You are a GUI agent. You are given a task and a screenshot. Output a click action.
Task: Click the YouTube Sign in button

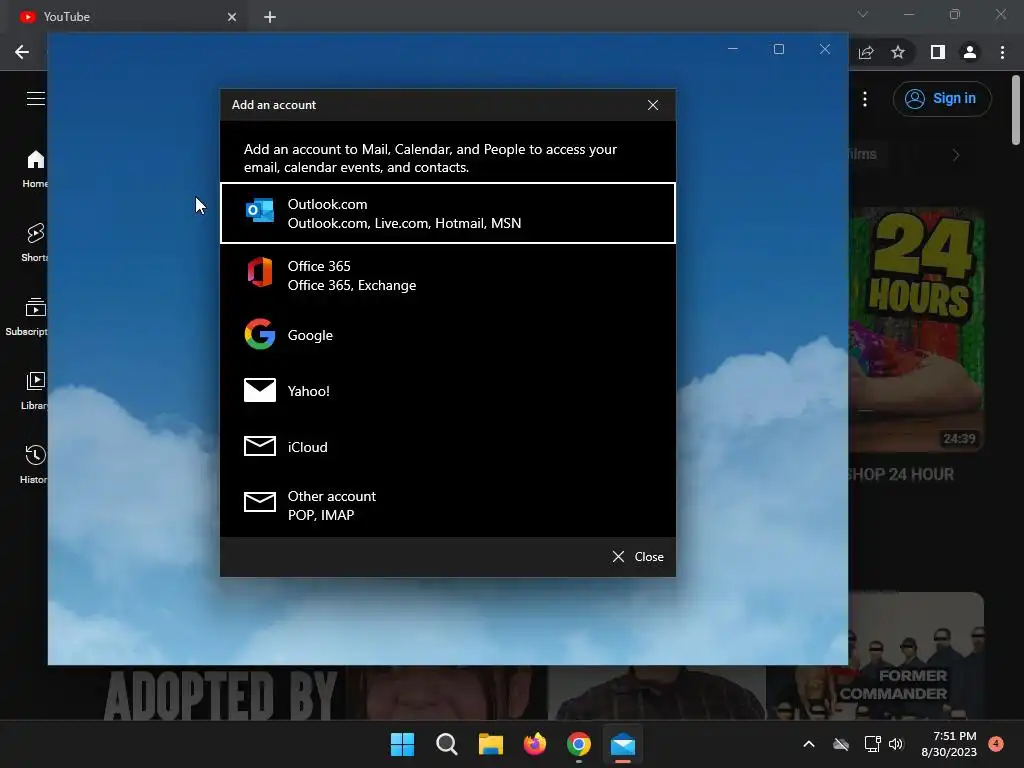pos(942,99)
